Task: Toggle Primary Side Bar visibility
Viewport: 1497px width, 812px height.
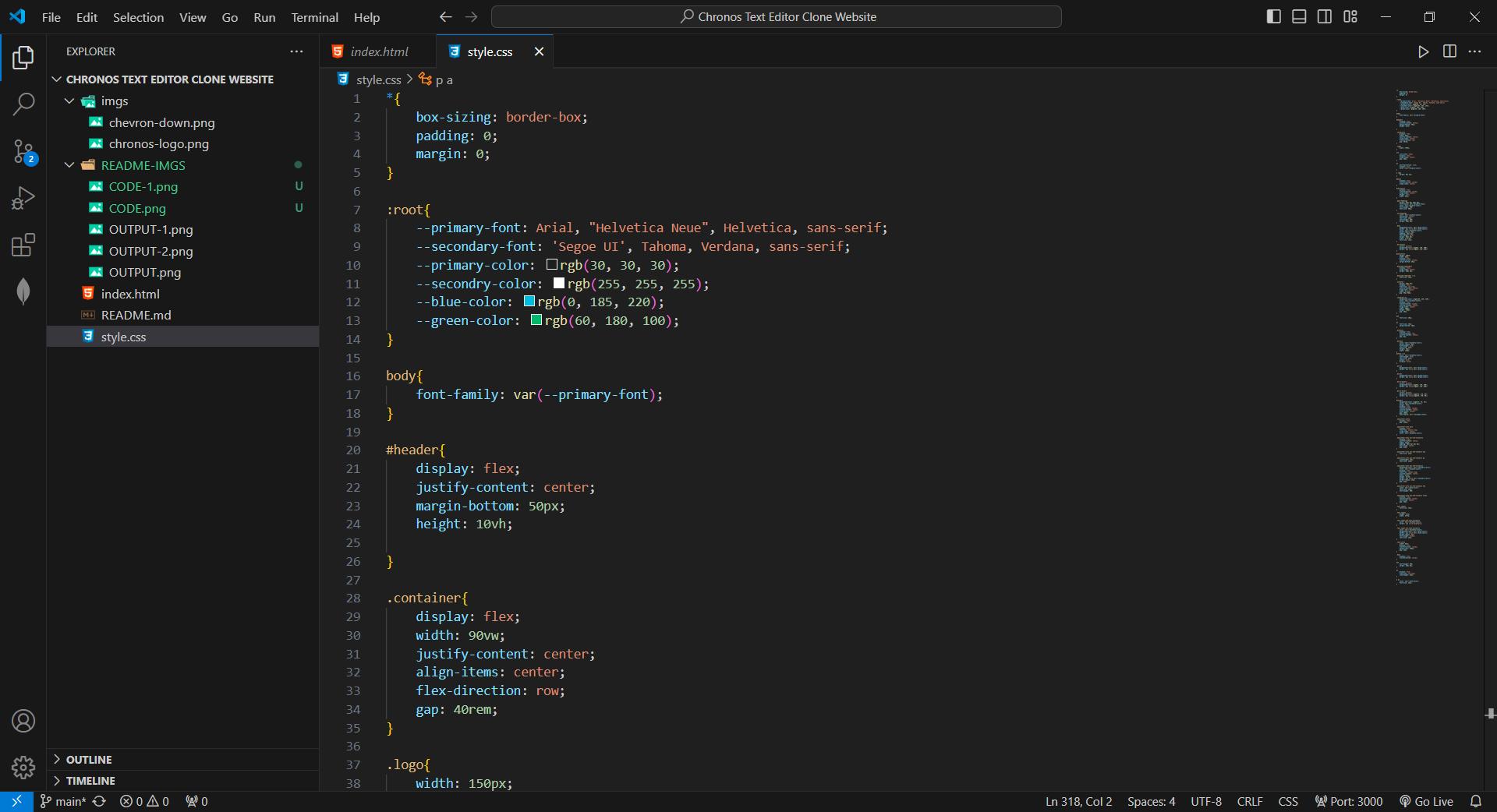Action: pos(1274,16)
